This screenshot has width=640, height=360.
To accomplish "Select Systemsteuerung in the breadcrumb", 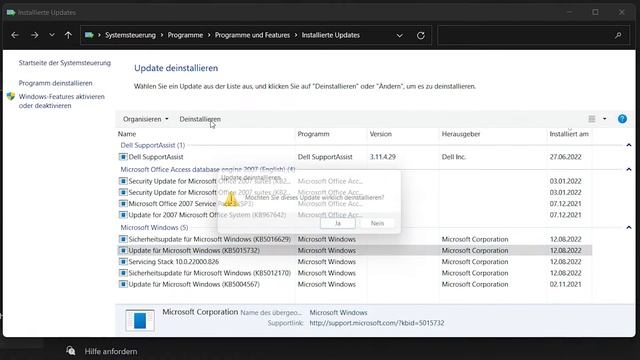I will click(x=130, y=36).
